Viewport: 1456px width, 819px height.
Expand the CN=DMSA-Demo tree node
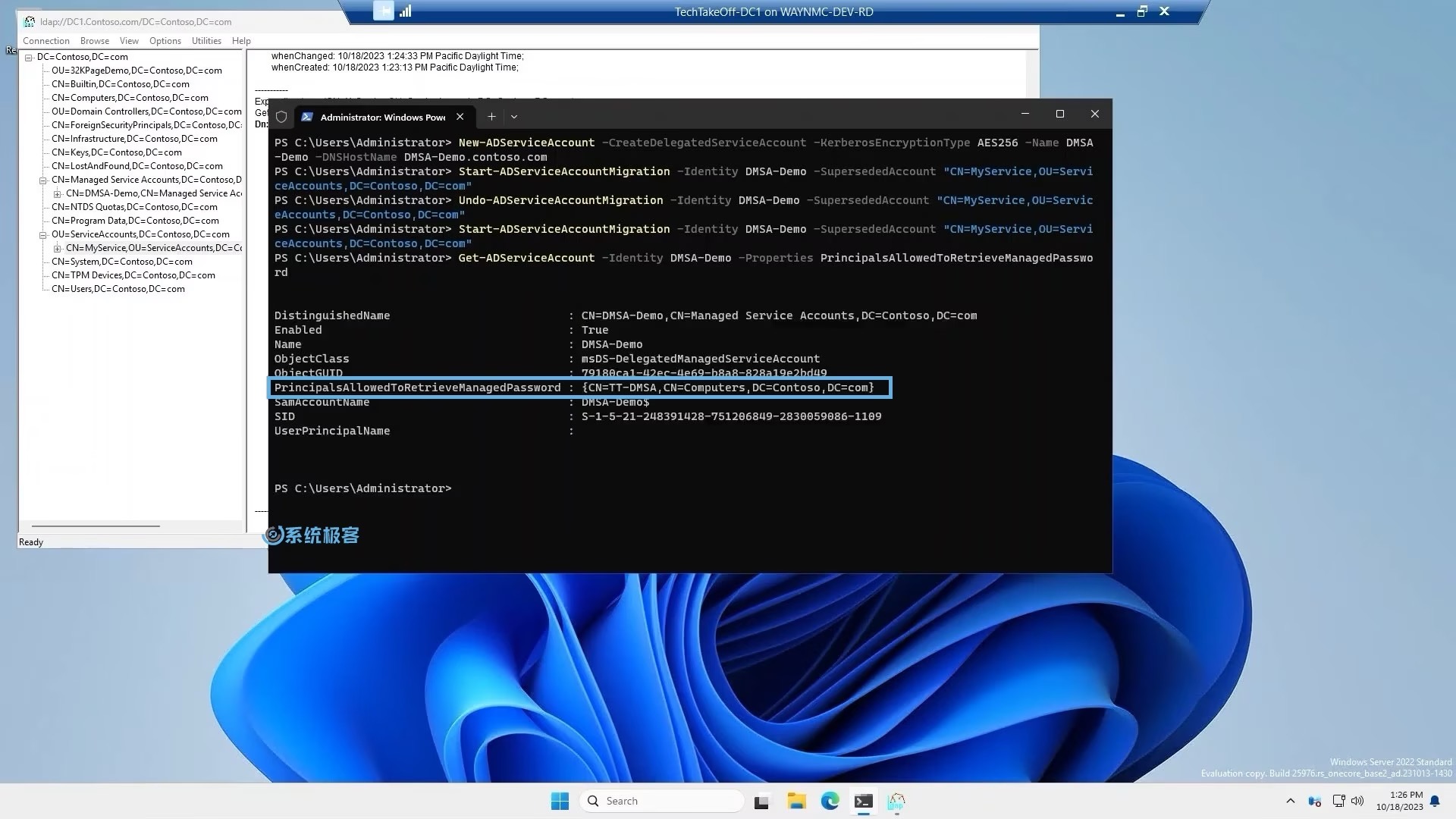coord(58,194)
